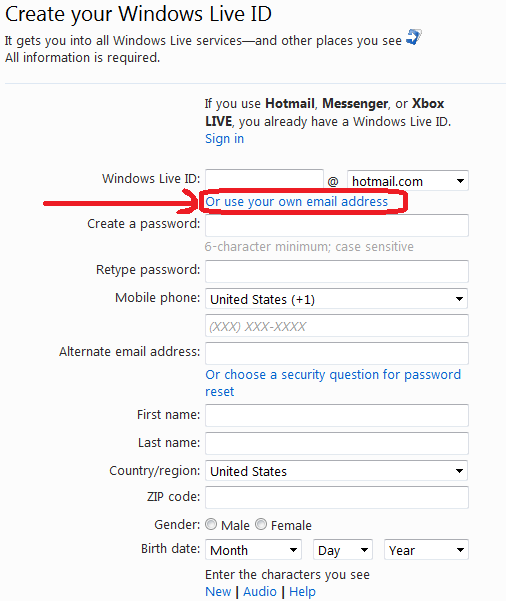506x601 pixels.
Task: Open the Country/region dropdown
Action: [336, 471]
